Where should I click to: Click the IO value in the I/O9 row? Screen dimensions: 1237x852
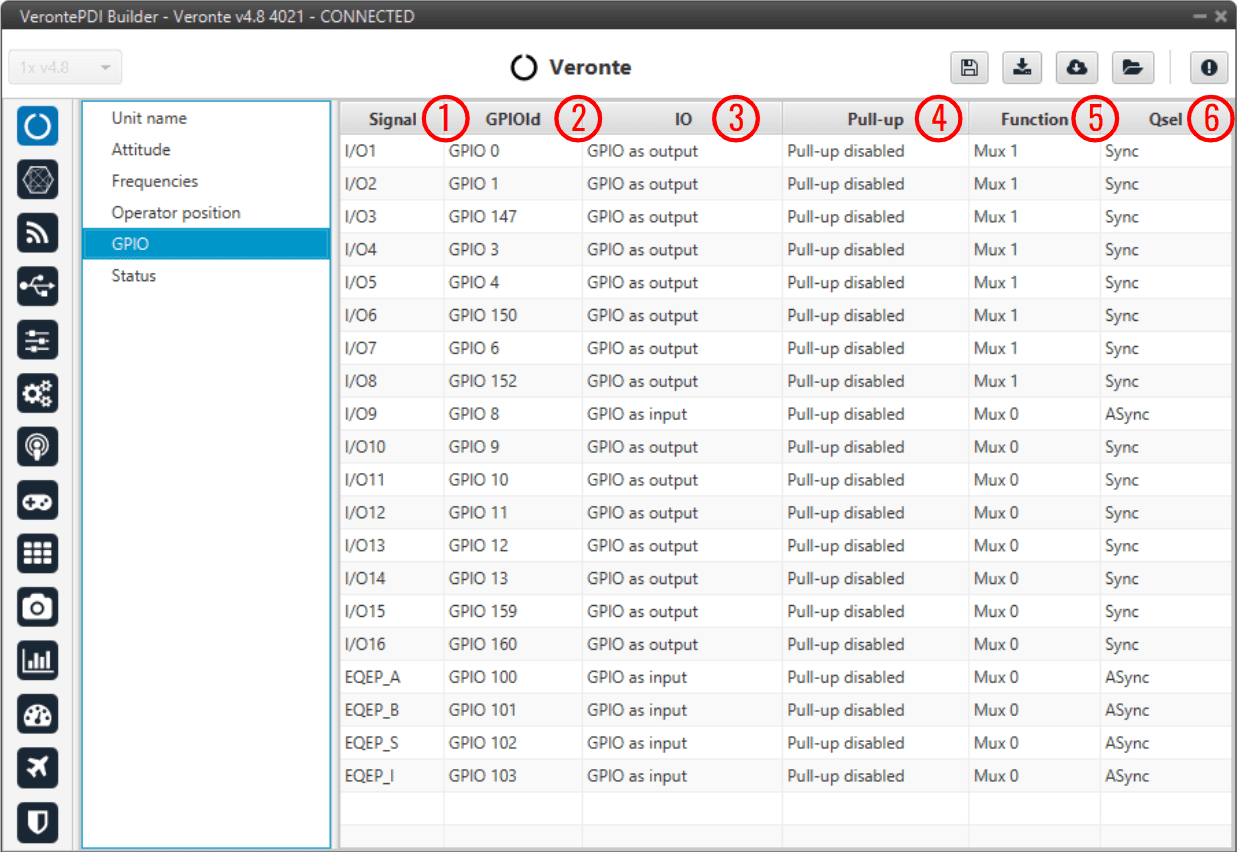tap(682, 414)
